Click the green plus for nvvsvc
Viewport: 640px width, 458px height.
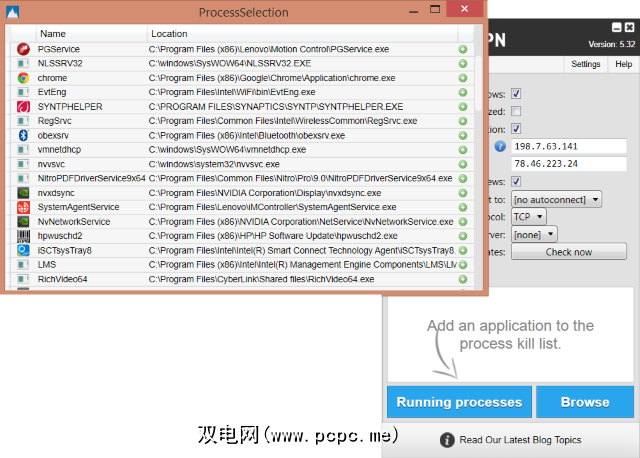point(462,164)
